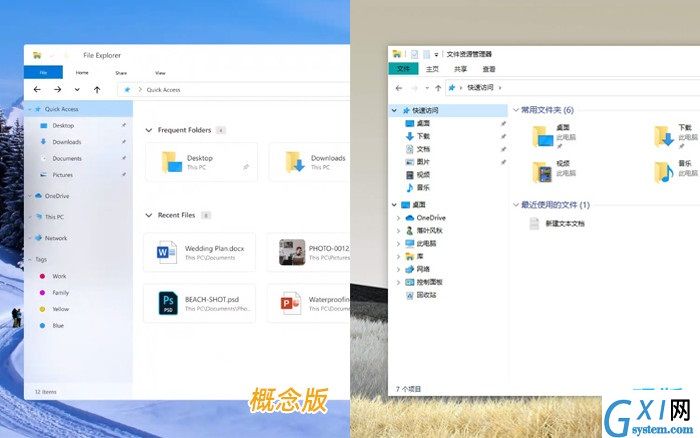The width and height of the screenshot is (700, 438).
Task: Collapse the 快速访问 tree node
Action: click(394, 110)
